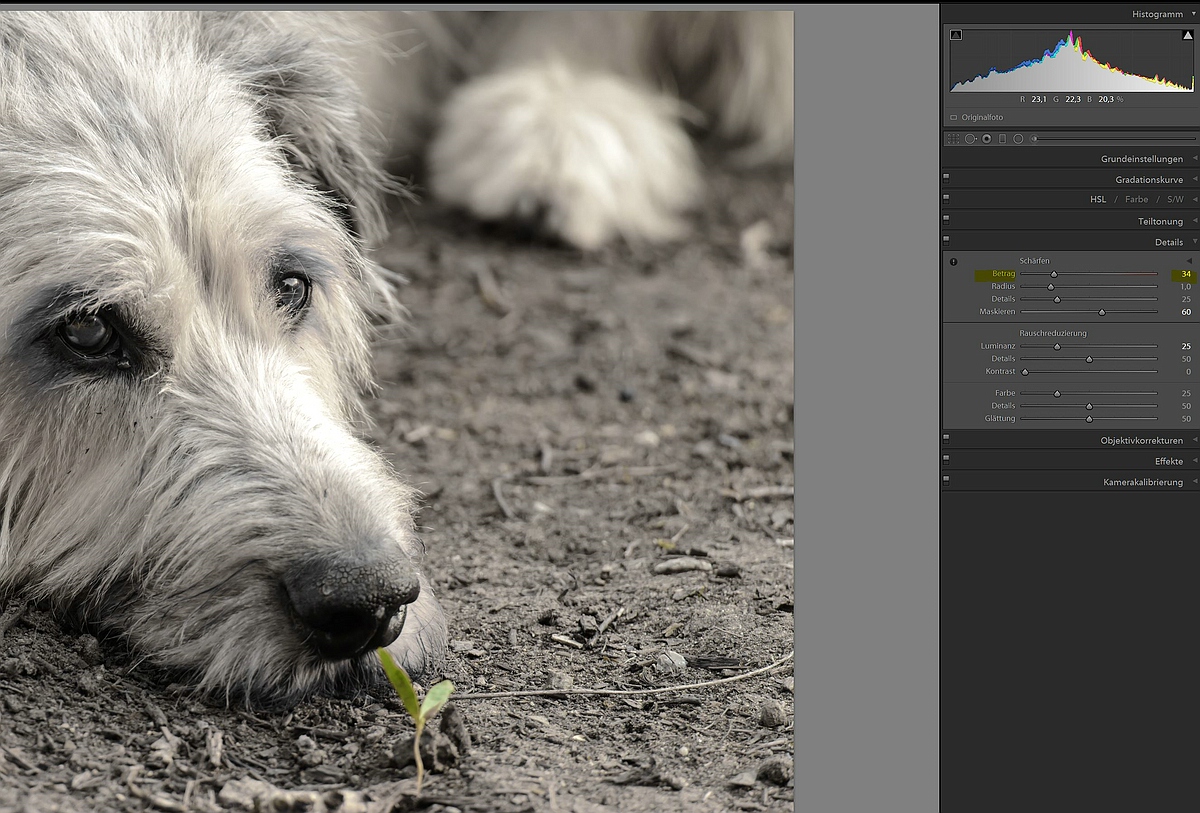Screen dimensions: 1200x813
Task: Click the Luminanz value field 25
Action: point(1185,346)
